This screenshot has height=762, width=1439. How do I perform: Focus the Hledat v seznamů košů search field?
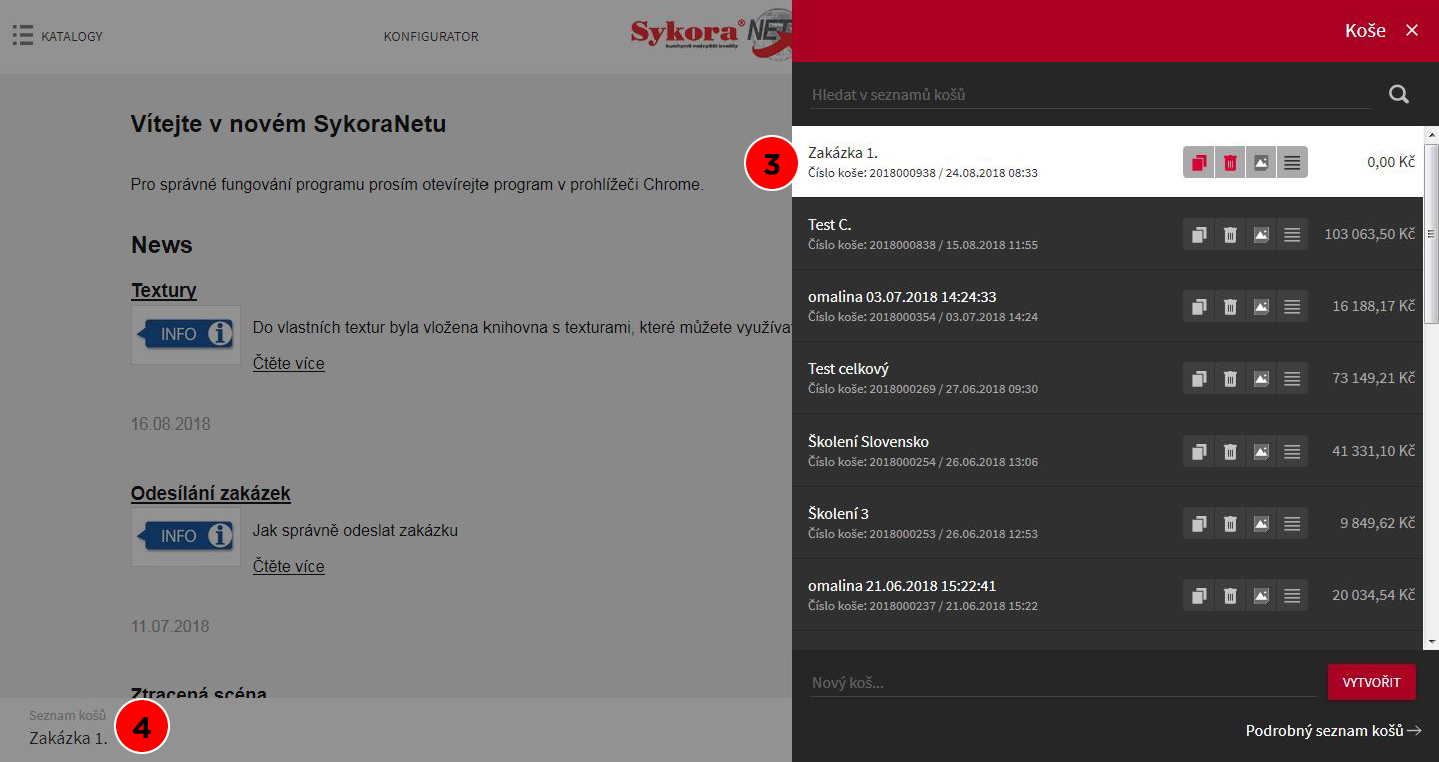click(1090, 95)
